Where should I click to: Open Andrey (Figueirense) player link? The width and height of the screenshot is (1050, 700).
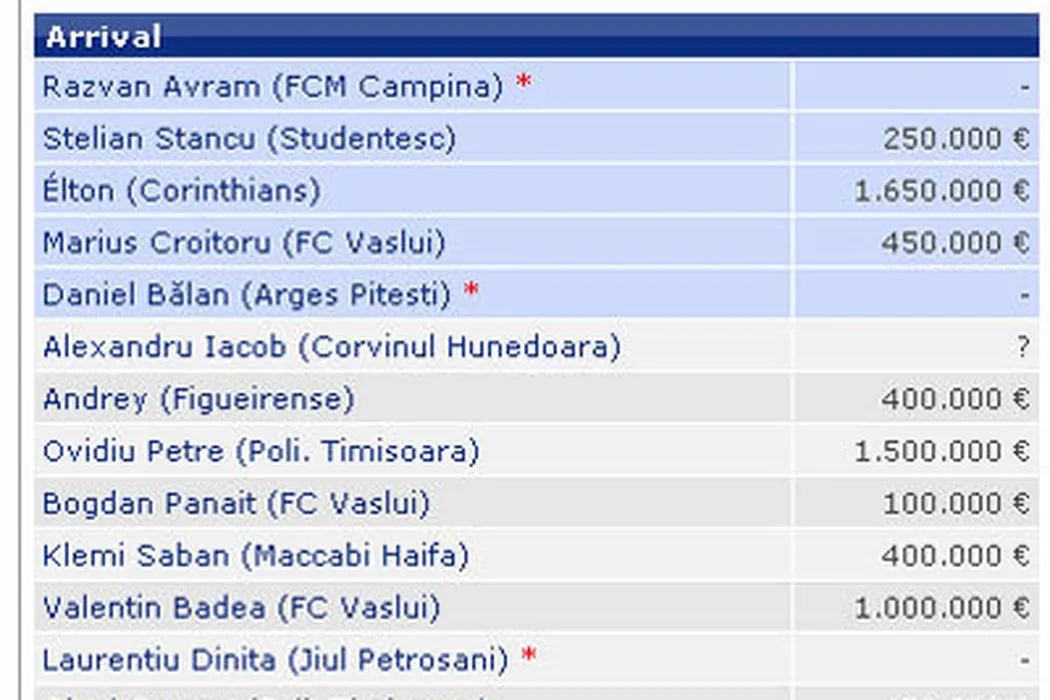pos(198,400)
